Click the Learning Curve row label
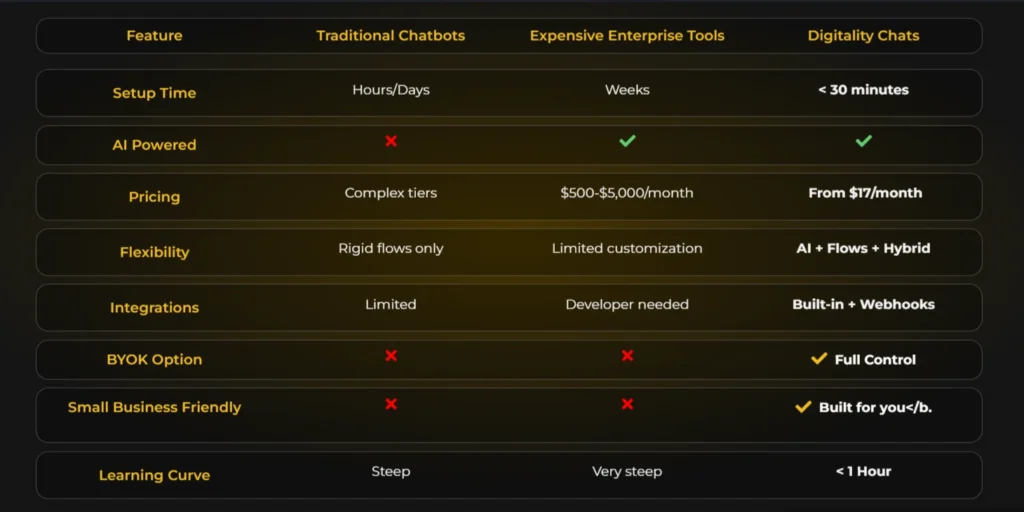 coord(154,475)
